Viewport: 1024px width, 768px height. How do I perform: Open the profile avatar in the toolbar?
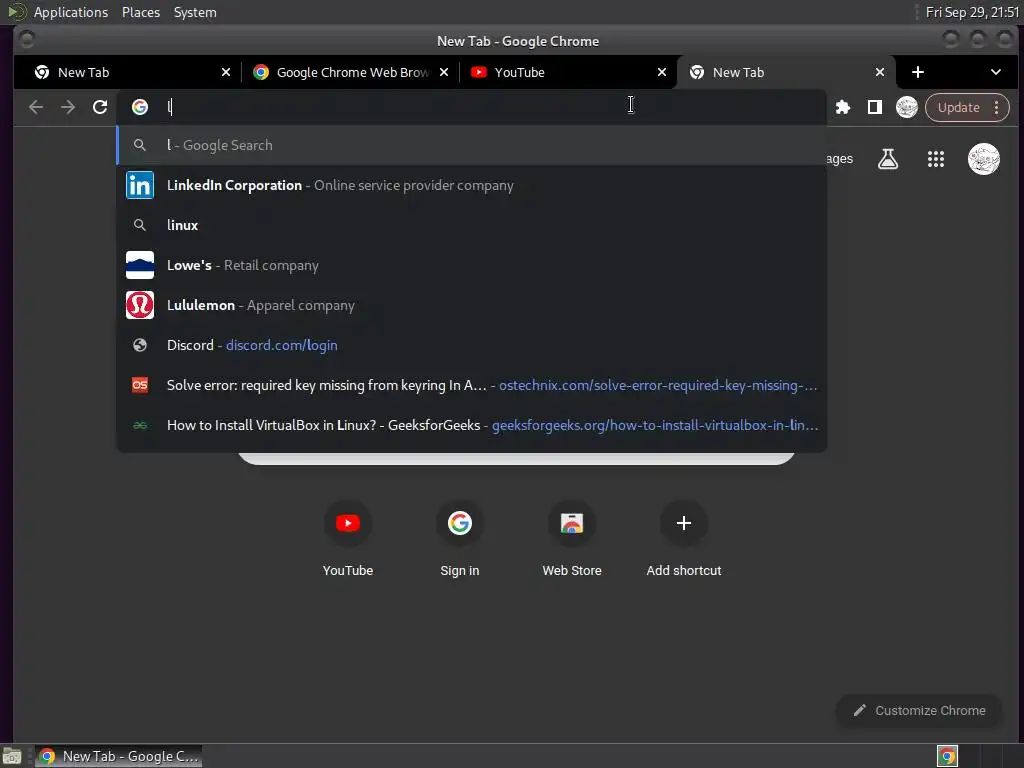906,107
